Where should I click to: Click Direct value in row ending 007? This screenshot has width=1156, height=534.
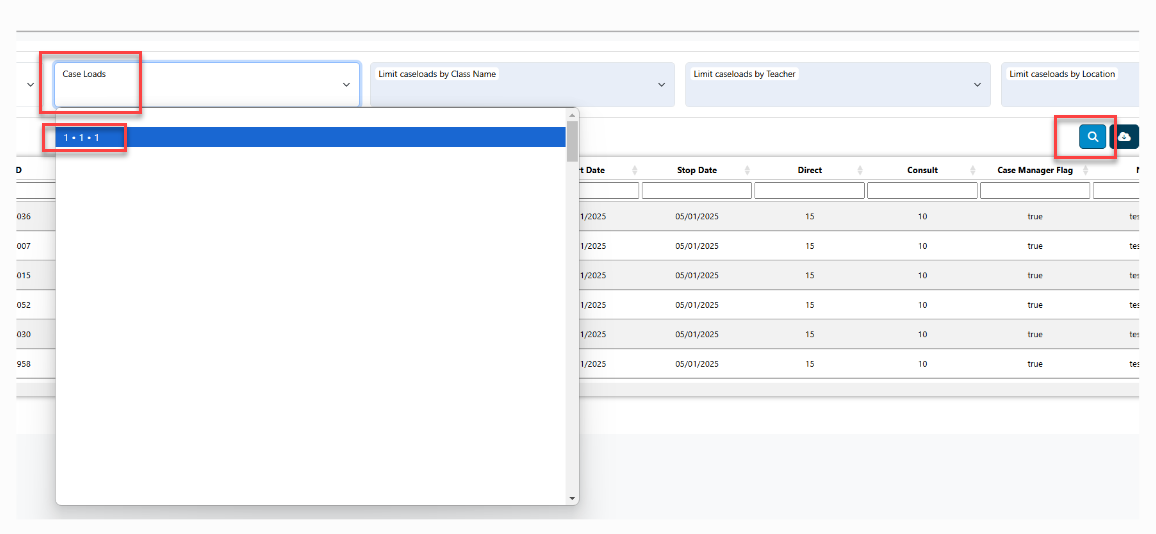(x=809, y=246)
